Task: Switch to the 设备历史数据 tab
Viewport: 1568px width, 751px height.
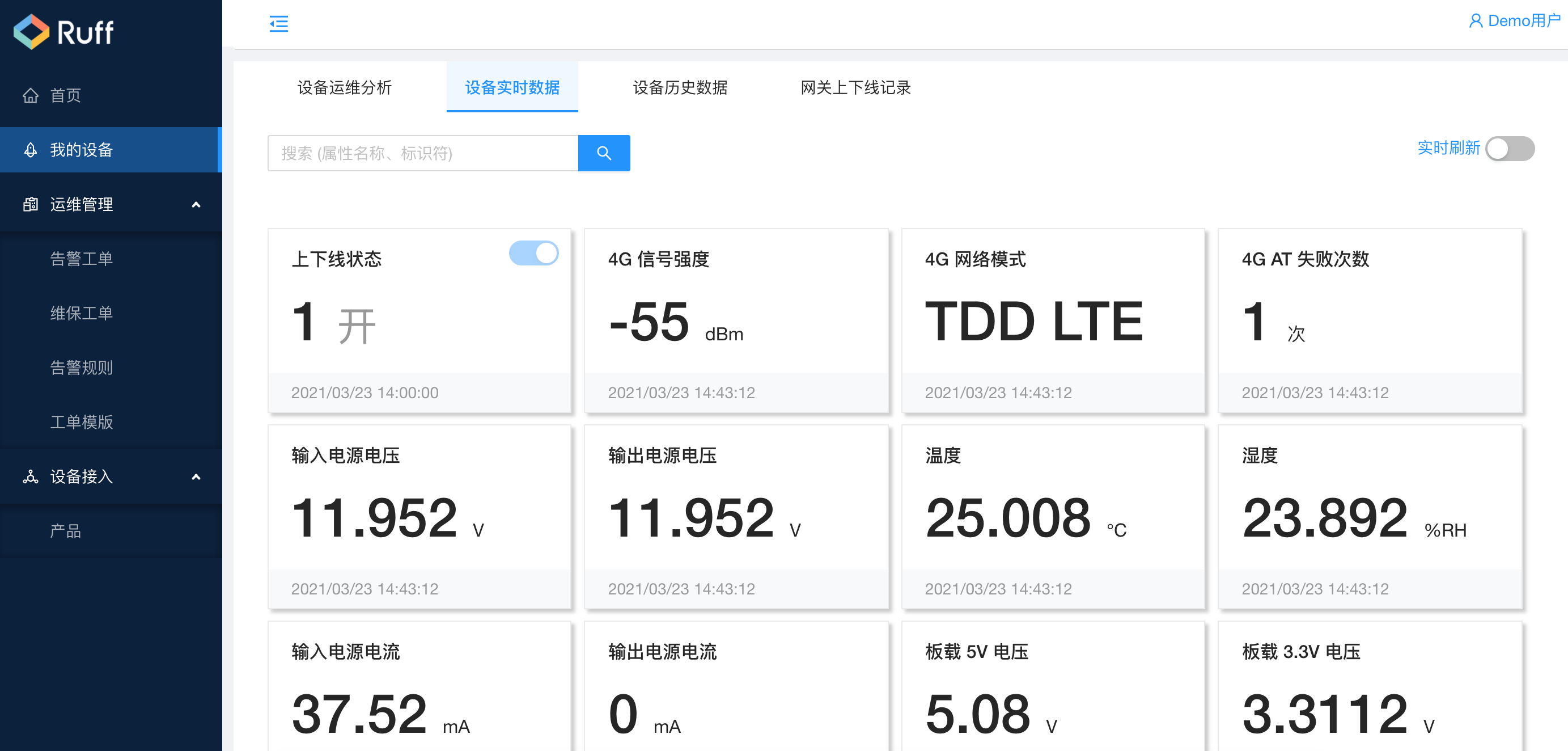Action: [680, 88]
